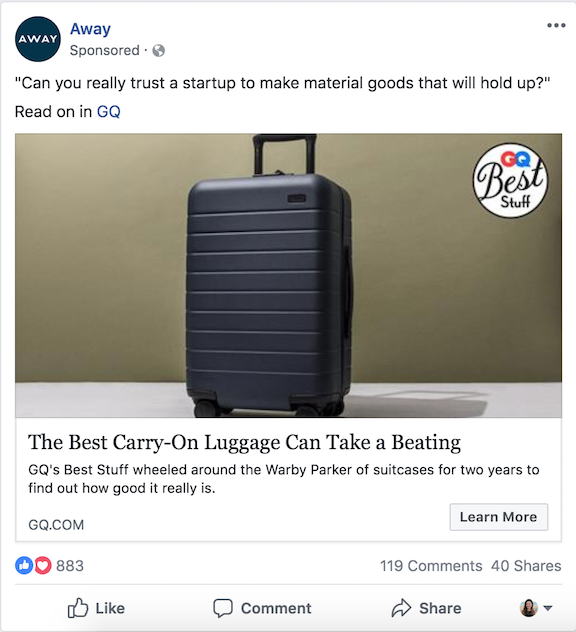
Task: Open the profile selector dropdown arrow
Action: click(x=548, y=608)
